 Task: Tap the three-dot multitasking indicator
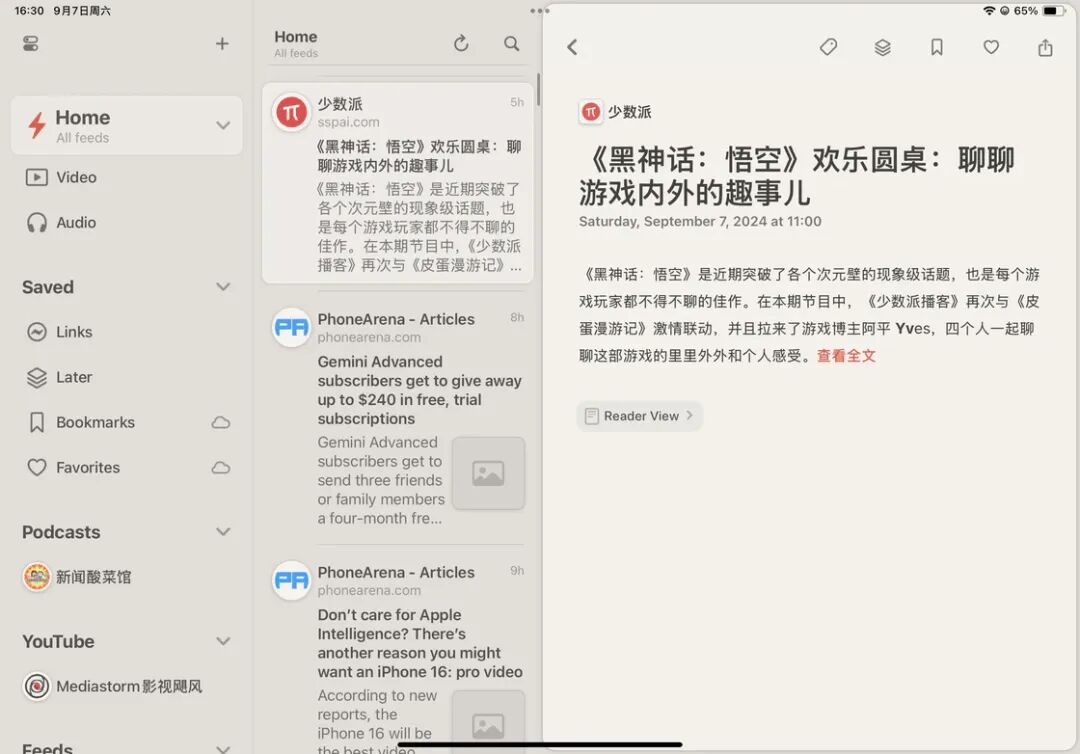point(539,10)
